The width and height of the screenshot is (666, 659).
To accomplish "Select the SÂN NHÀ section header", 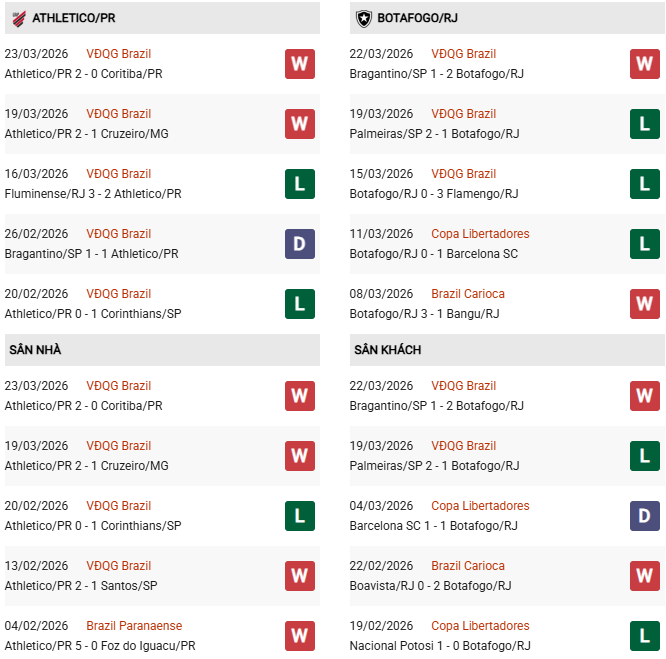I will pos(36,350).
